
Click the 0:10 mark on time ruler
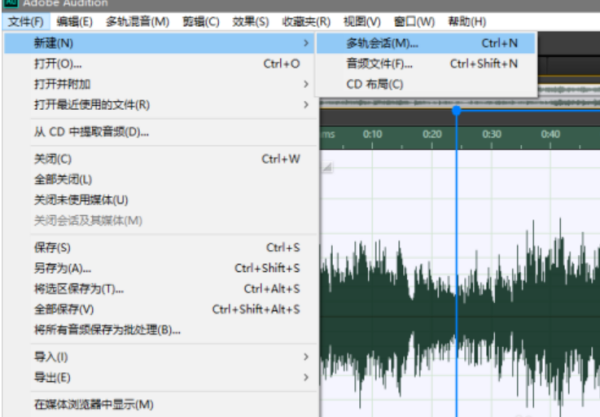372,134
